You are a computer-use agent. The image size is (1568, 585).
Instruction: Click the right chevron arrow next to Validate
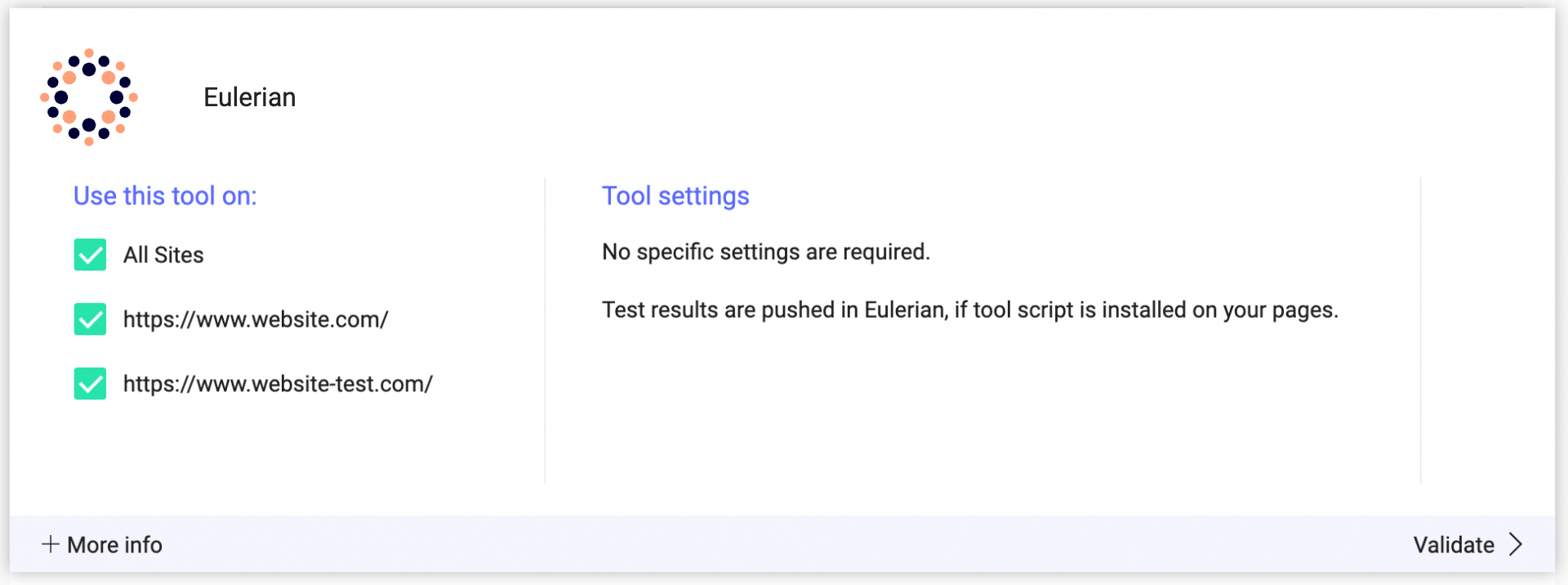pos(1516,544)
